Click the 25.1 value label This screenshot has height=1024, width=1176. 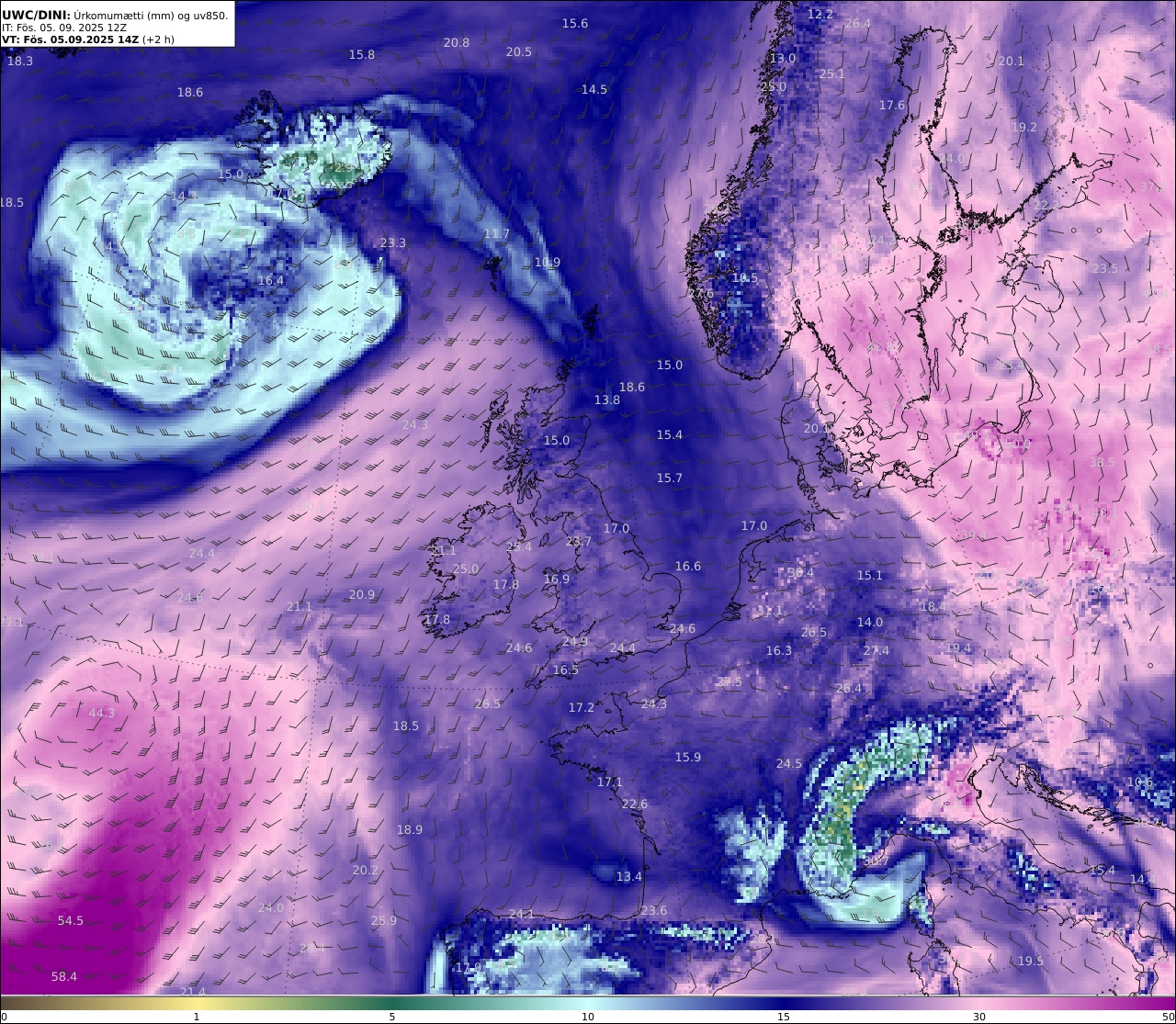pyautogui.click(x=831, y=73)
